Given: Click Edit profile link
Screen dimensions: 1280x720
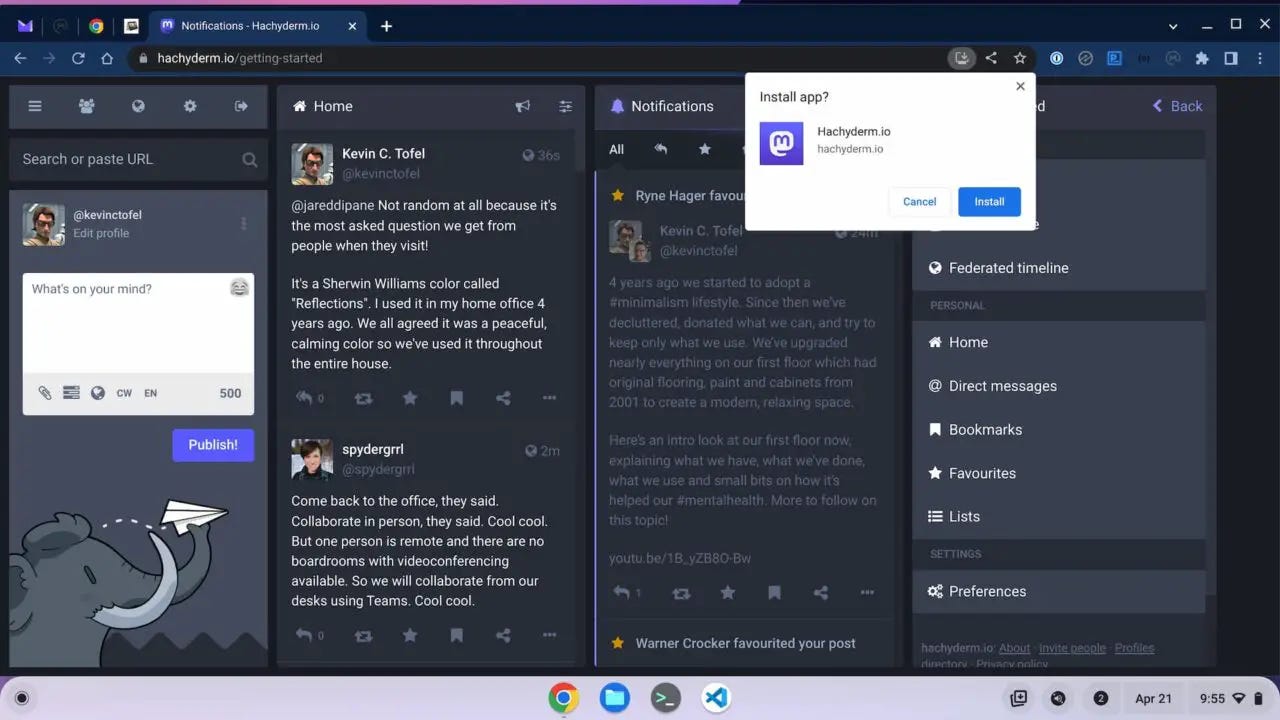Looking at the screenshot, I should point(101,233).
